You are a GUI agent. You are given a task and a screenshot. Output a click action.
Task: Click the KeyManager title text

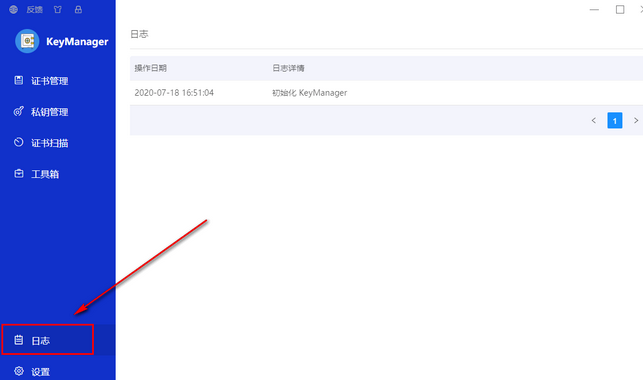77,41
